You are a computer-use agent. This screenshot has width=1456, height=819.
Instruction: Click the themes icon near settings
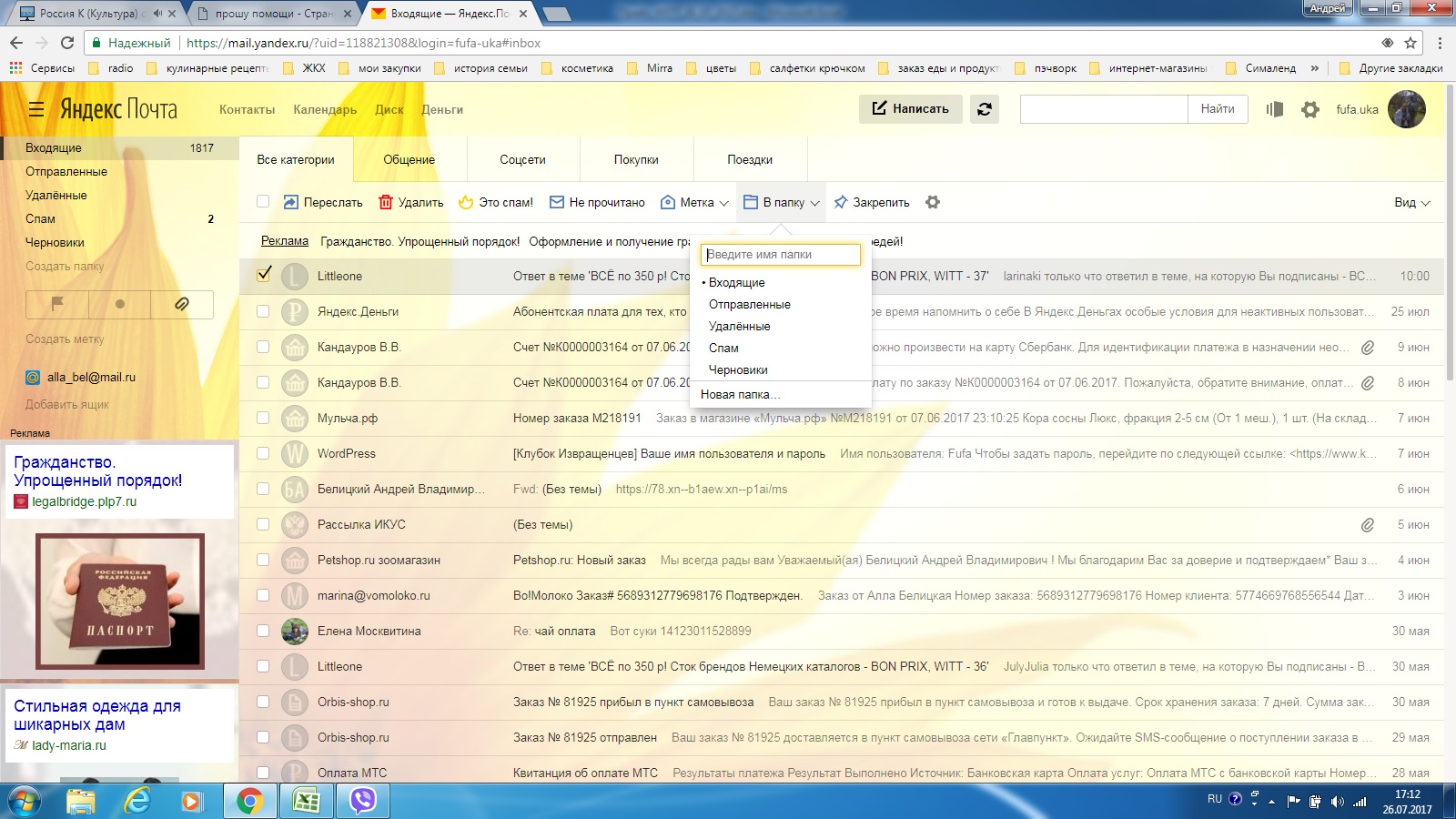click(x=1274, y=109)
